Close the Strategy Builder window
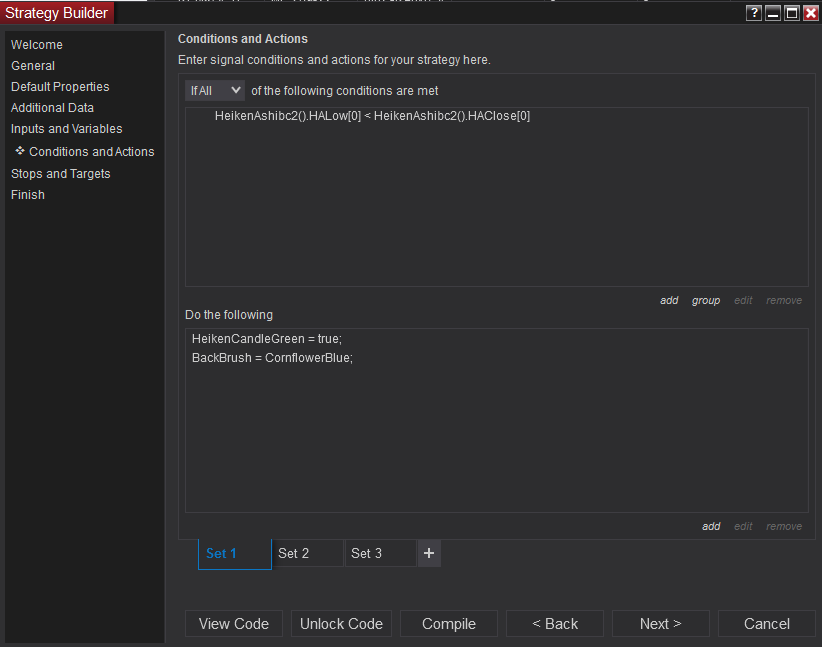The image size is (822, 647). tap(810, 13)
